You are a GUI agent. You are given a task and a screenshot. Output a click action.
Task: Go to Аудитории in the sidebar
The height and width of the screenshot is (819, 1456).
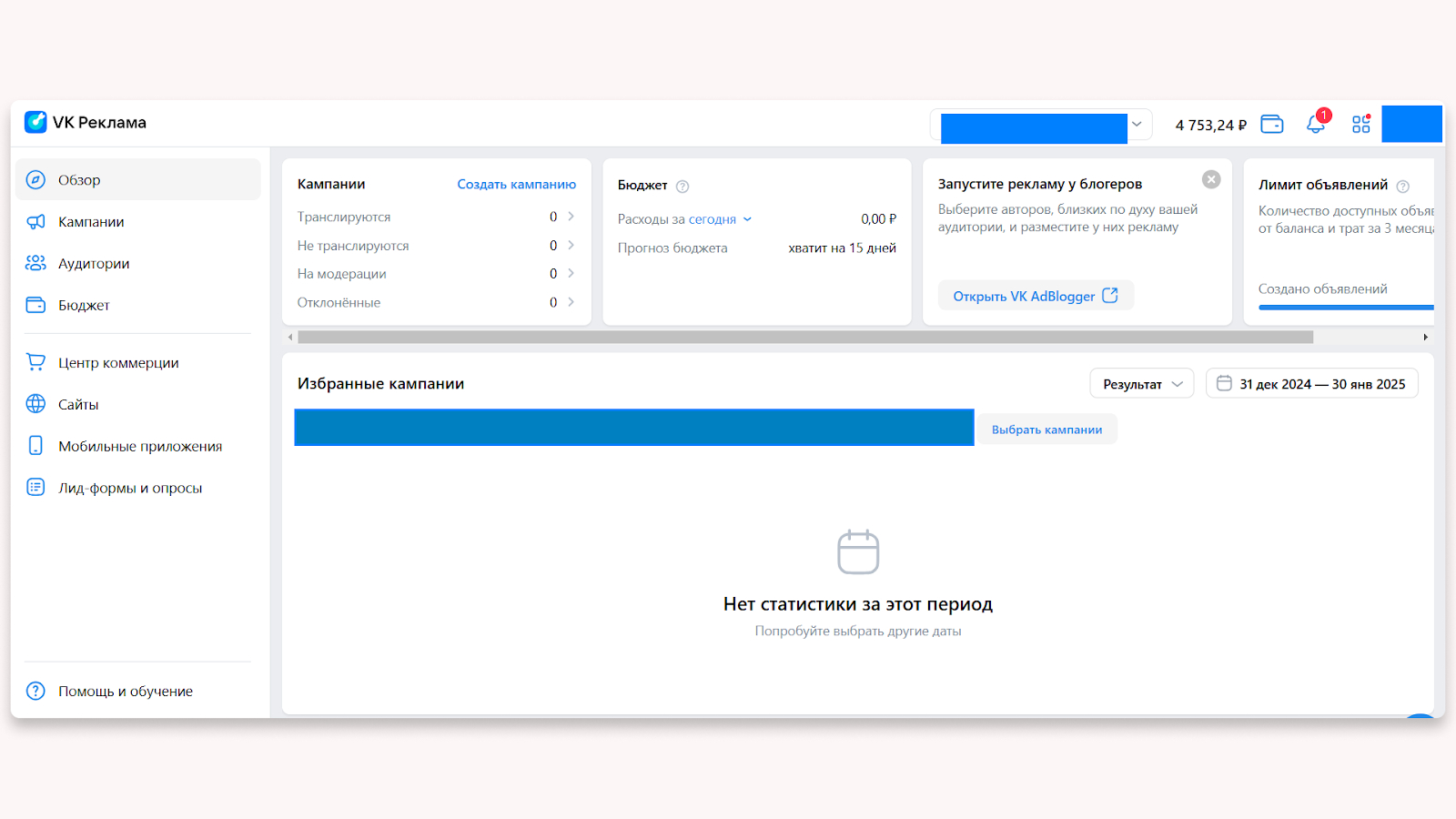[x=138, y=263]
